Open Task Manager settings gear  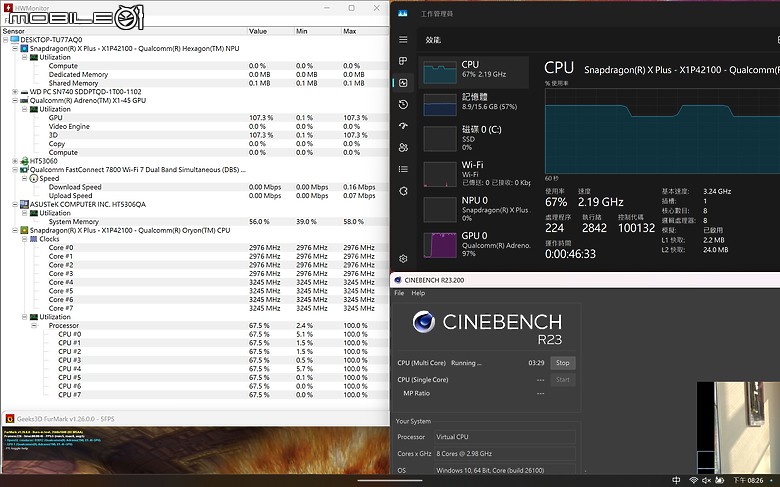click(403, 259)
